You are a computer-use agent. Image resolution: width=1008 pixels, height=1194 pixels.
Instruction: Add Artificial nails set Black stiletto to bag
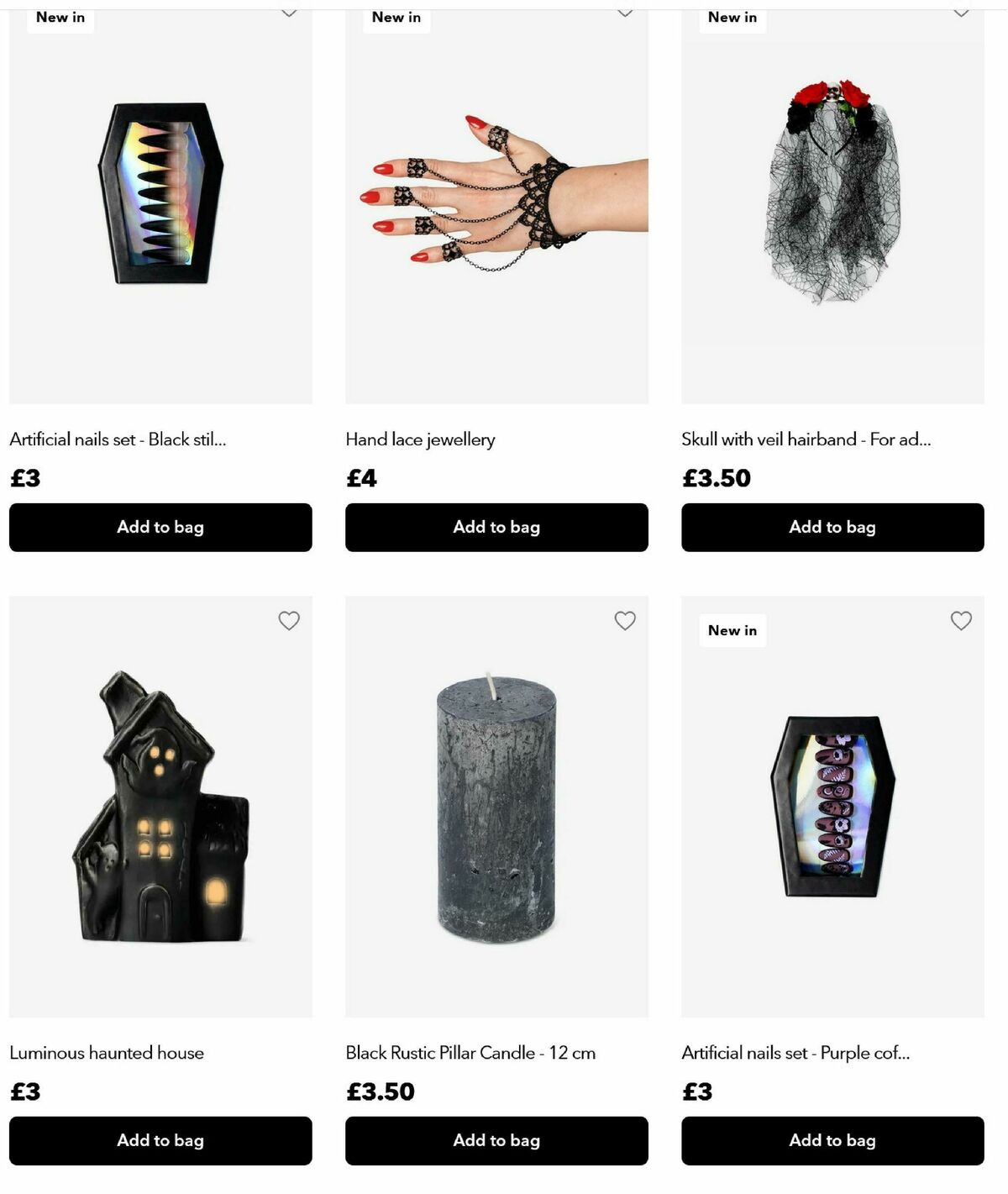pyautogui.click(x=160, y=527)
